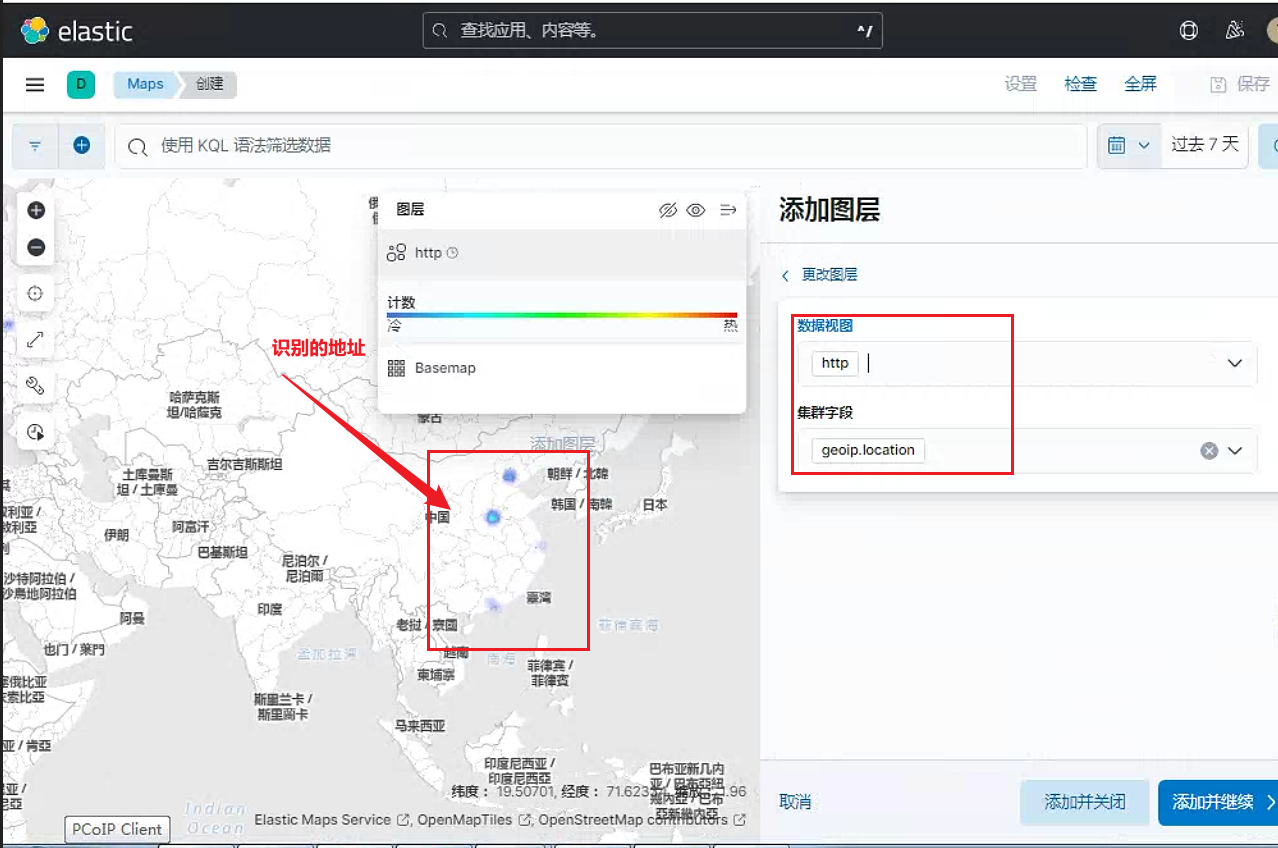Image resolution: width=1278 pixels, height=848 pixels.
Task: Click the 保存 button
Action: click(1240, 85)
